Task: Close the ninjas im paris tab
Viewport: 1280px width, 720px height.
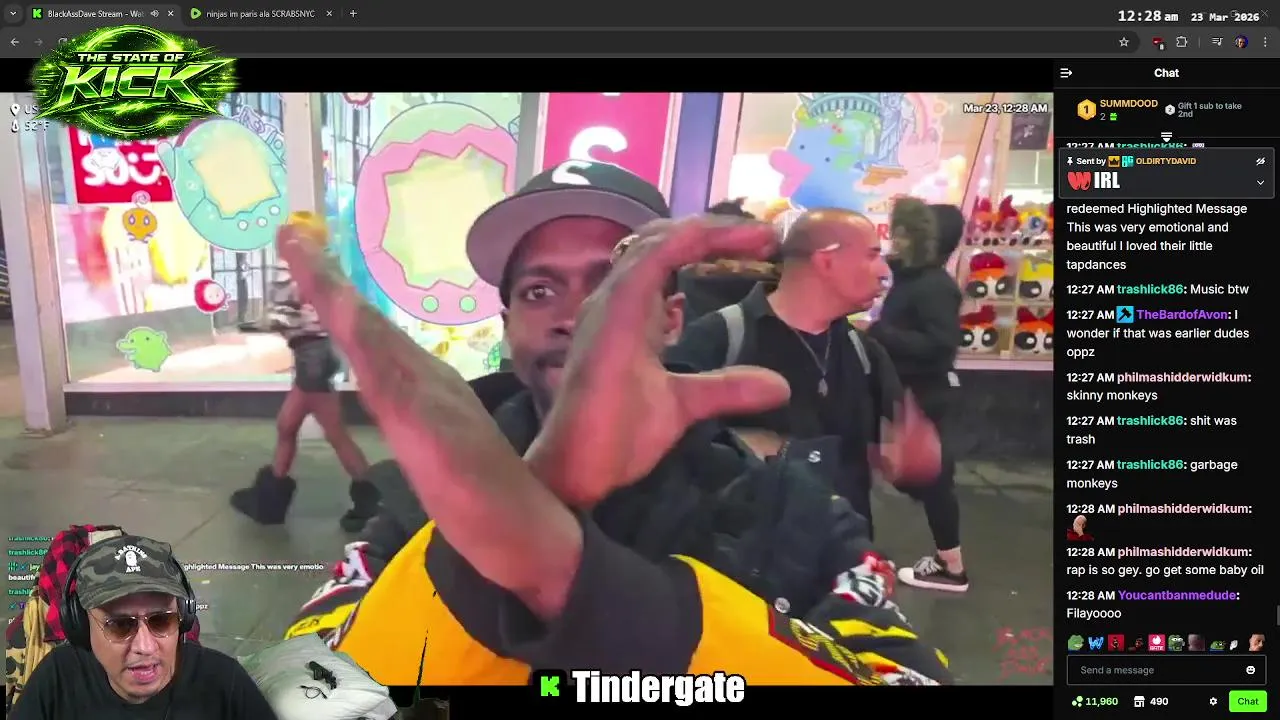Action: pyautogui.click(x=329, y=14)
